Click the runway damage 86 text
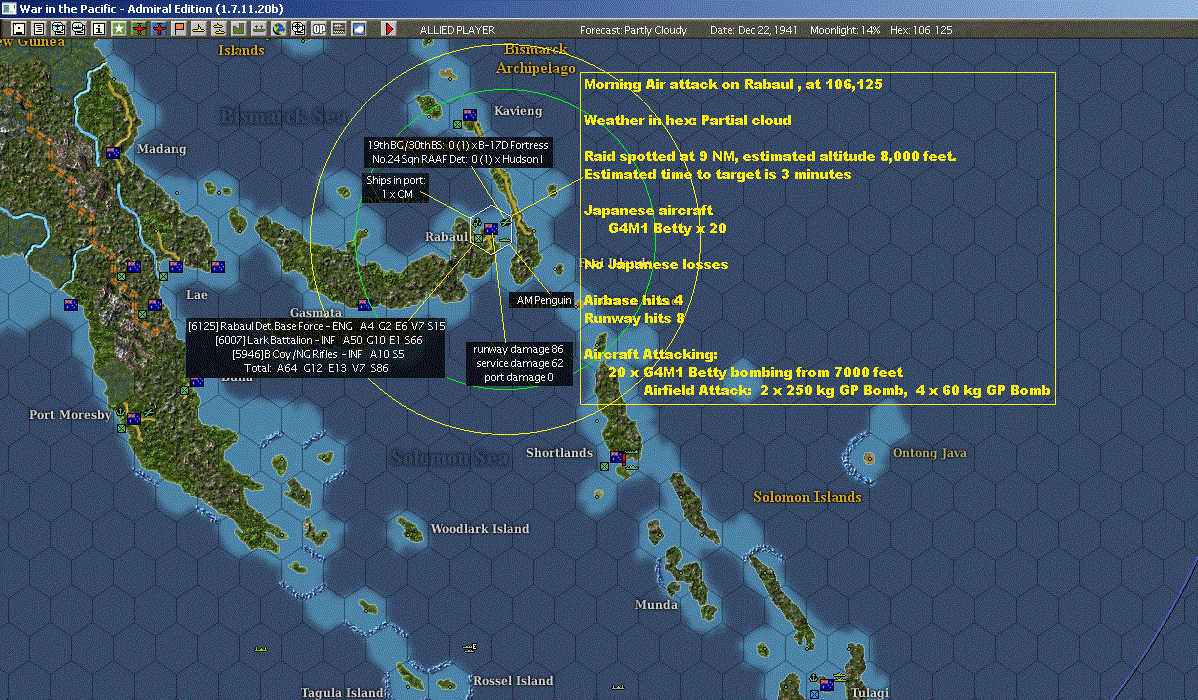The width and height of the screenshot is (1198, 700). [518, 349]
